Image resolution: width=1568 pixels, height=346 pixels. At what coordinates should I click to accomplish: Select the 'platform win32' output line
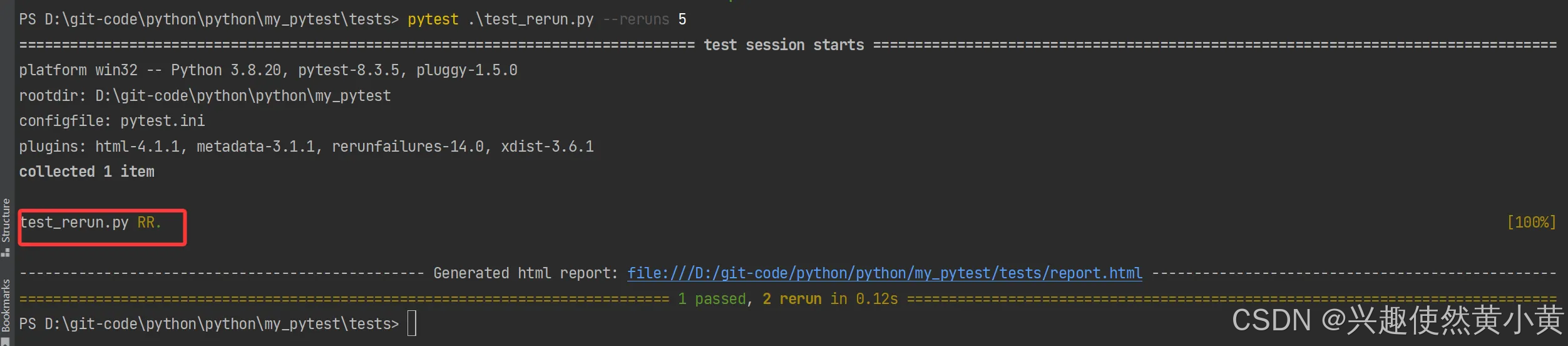(x=268, y=70)
